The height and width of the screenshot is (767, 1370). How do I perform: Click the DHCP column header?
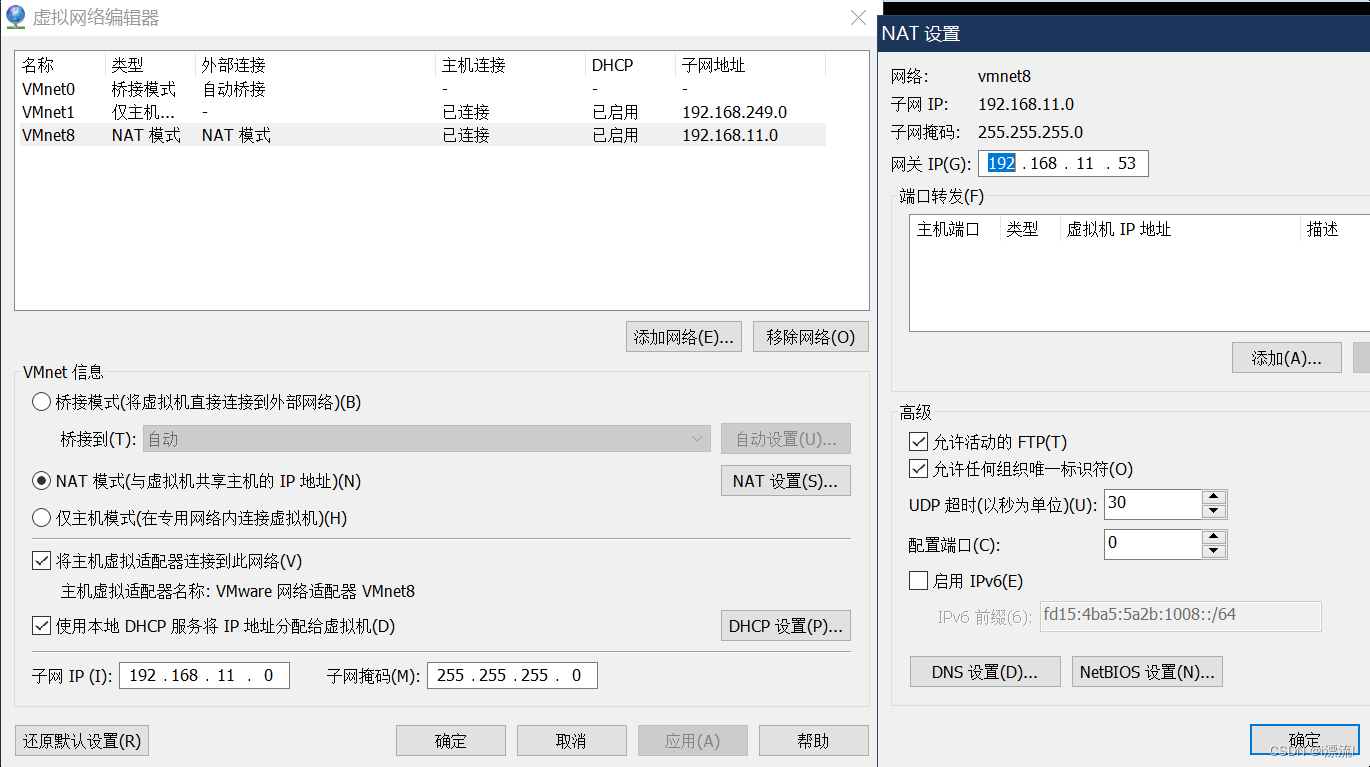click(630, 65)
